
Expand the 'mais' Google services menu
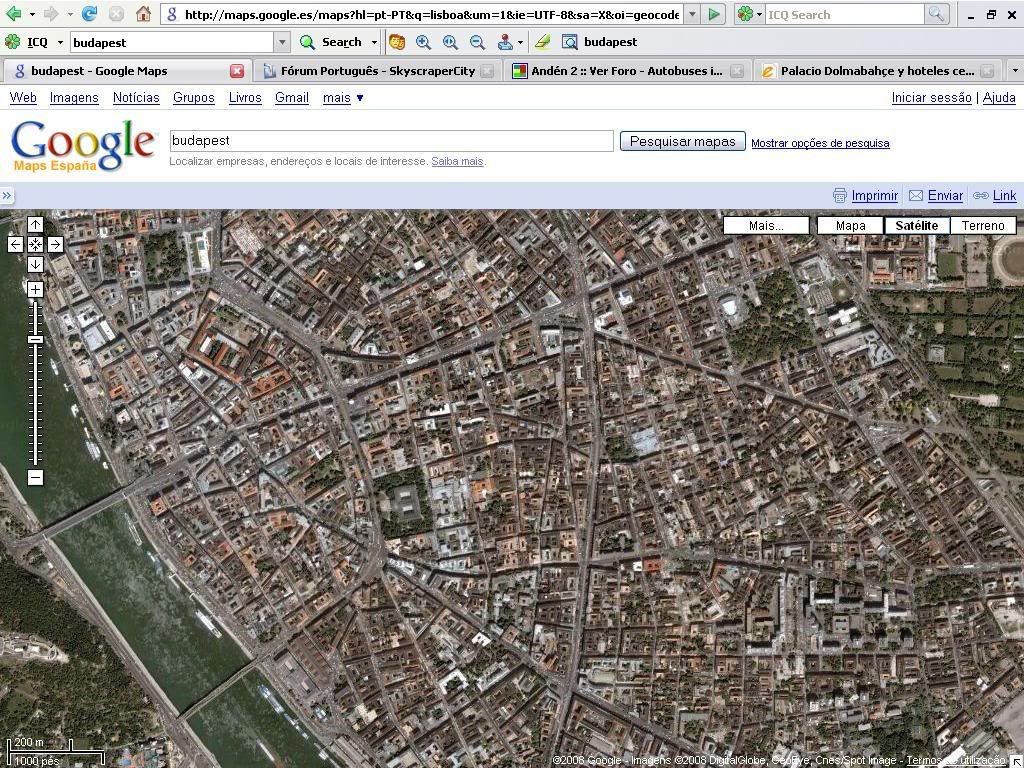click(x=343, y=97)
